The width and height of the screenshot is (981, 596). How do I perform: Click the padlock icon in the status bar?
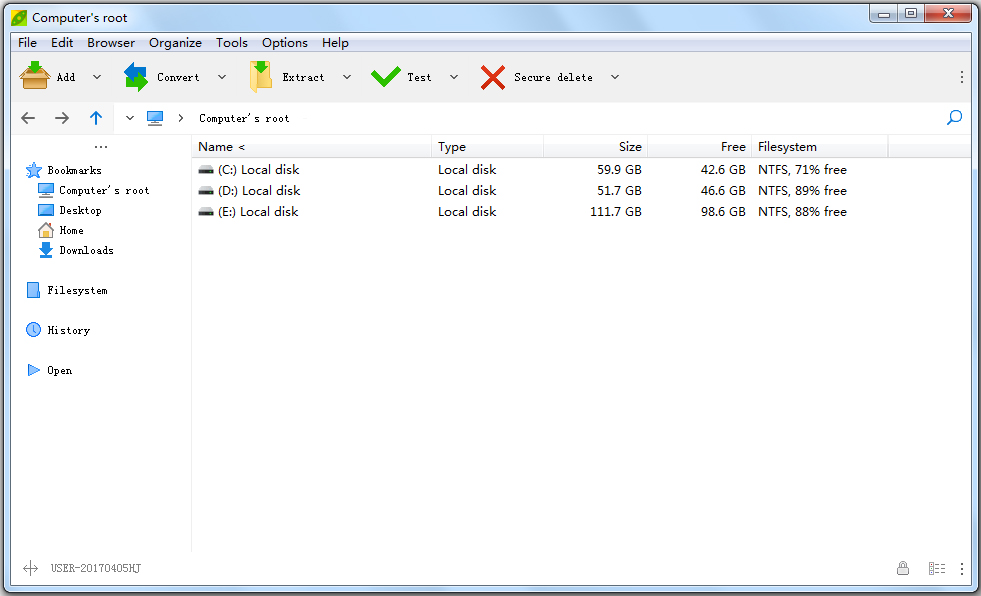[x=903, y=568]
